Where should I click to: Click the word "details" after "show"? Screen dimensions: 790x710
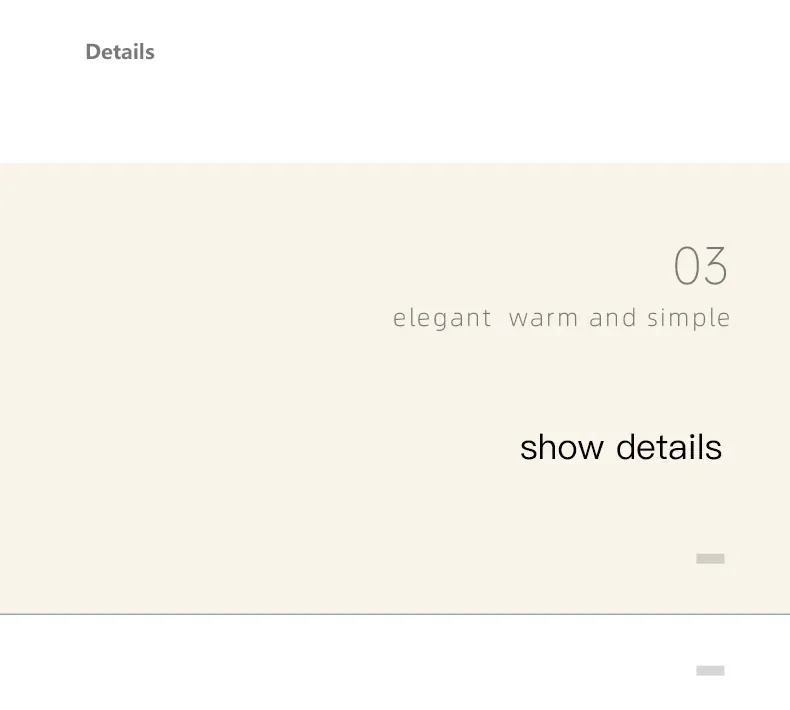(669, 447)
